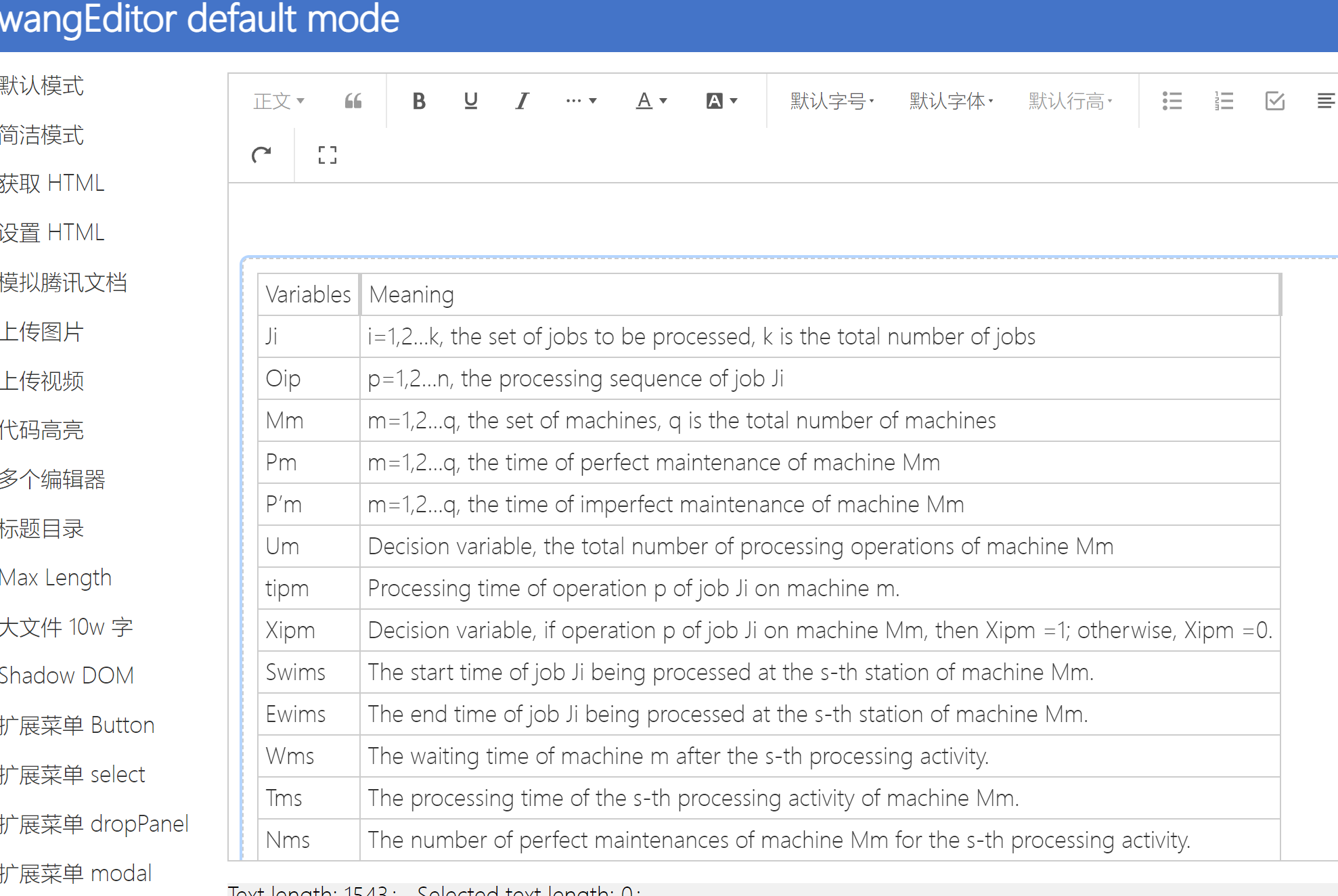Click the justify alignment icon
Viewport: 1338px width, 896px height.
point(1325,100)
